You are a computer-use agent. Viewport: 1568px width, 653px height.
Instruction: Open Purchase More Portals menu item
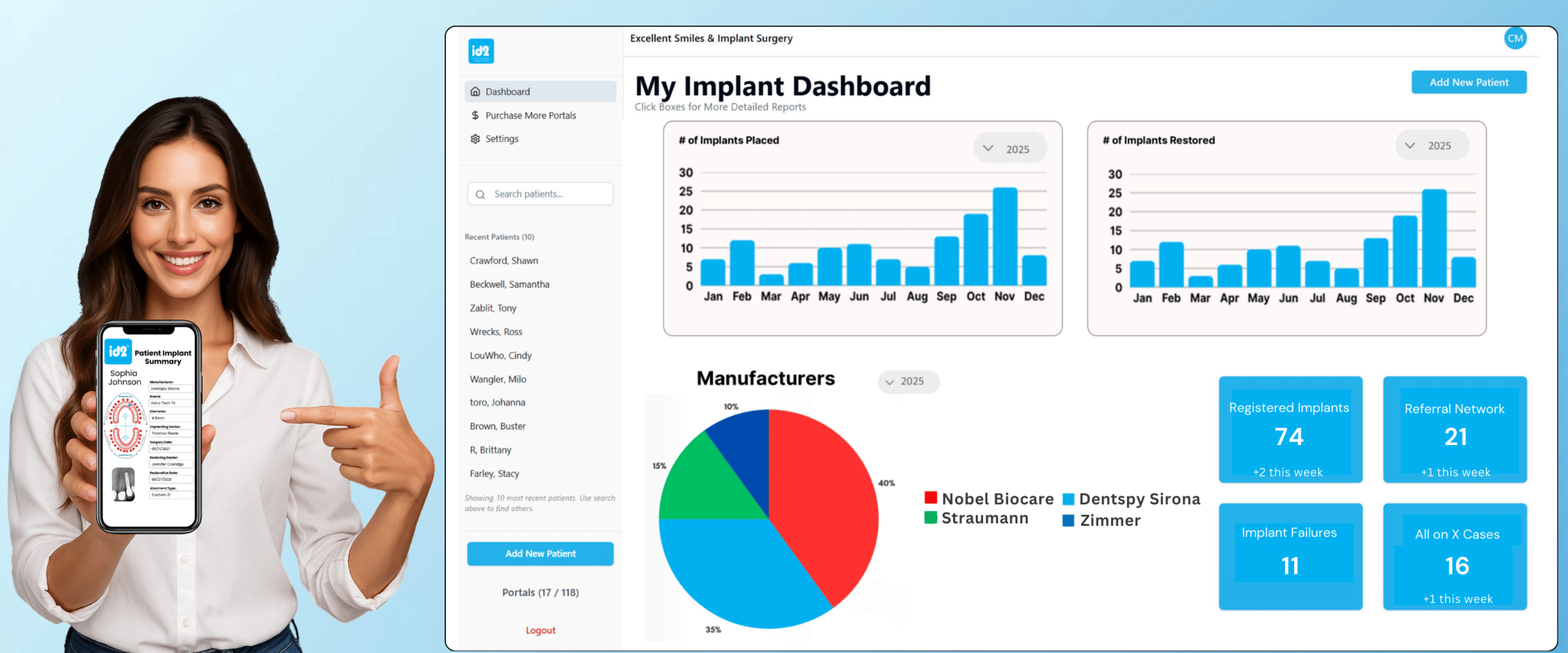point(530,115)
